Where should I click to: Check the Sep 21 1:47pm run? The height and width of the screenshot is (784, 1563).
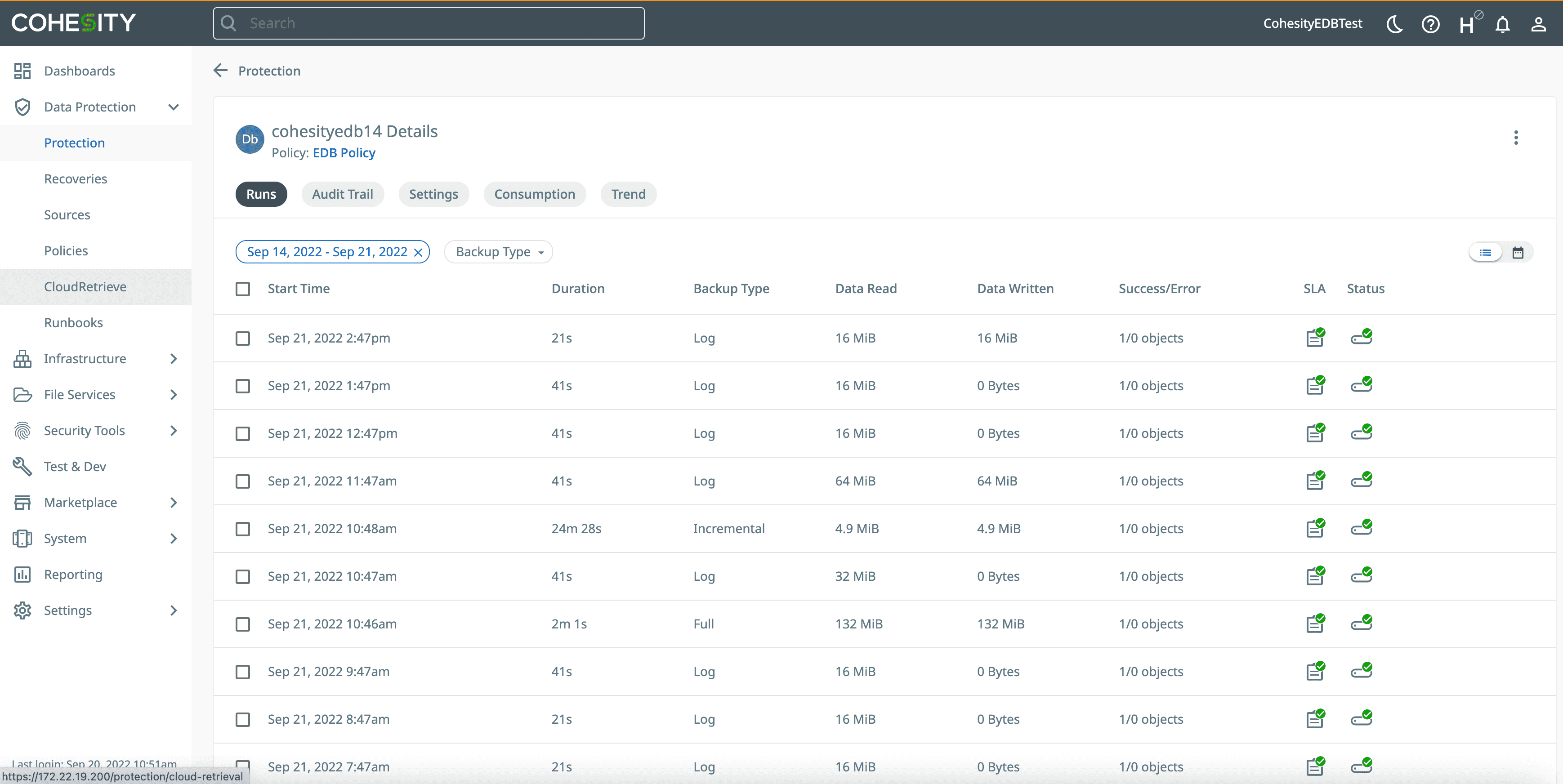[x=243, y=386]
